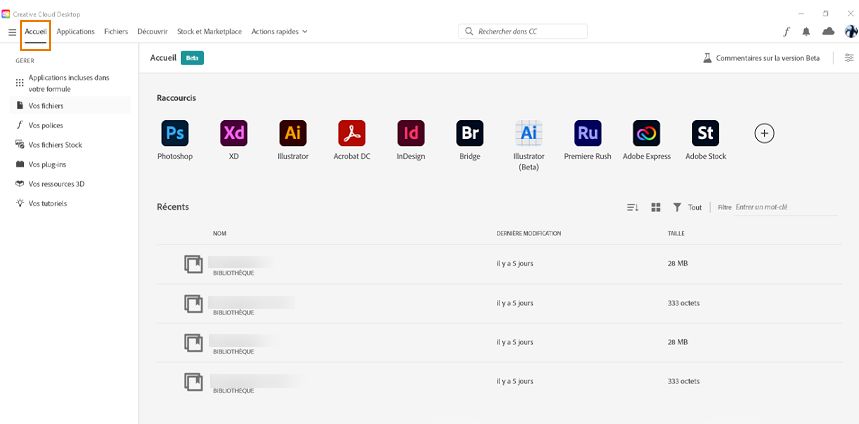The image size is (859, 424).
Task: Open the Illustrator shortcut icon
Action: click(x=293, y=133)
